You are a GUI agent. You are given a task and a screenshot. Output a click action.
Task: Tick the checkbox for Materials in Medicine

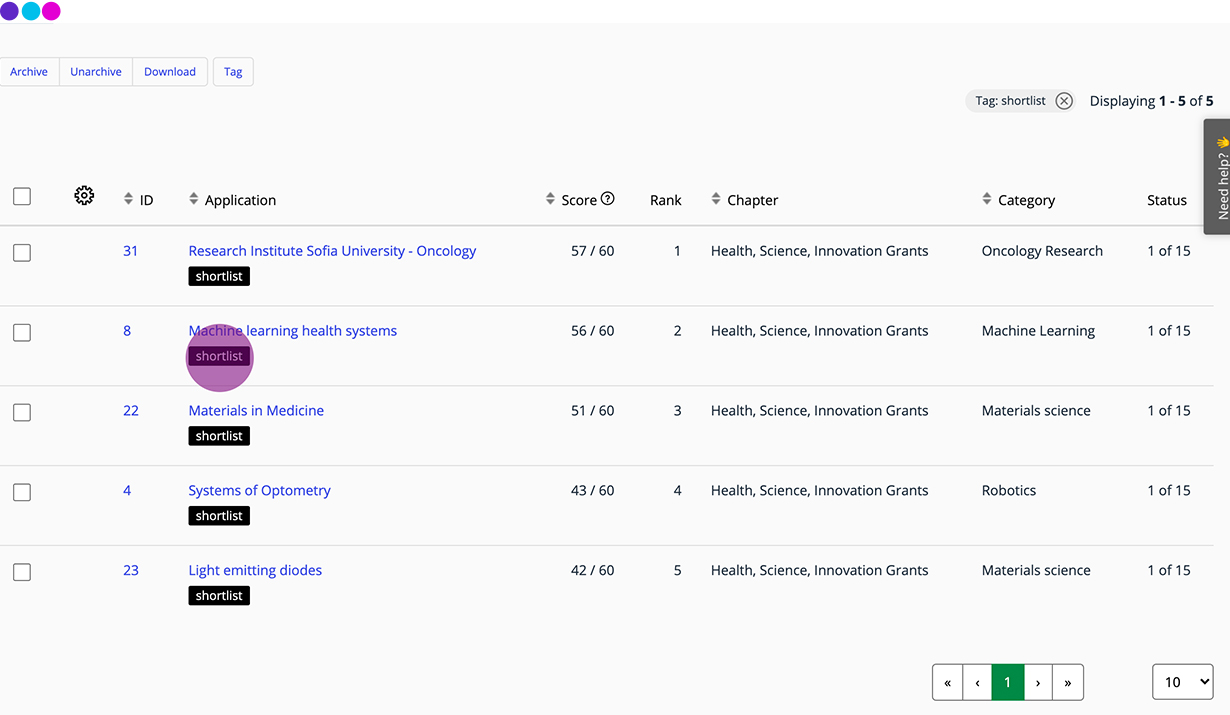pos(22,413)
